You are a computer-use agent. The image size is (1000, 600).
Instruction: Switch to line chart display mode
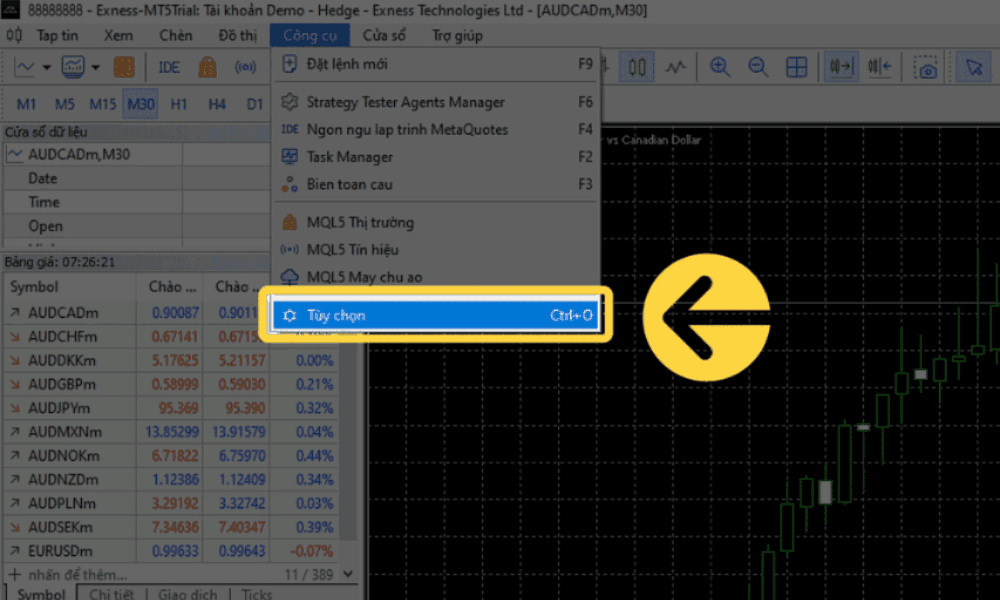pos(677,67)
